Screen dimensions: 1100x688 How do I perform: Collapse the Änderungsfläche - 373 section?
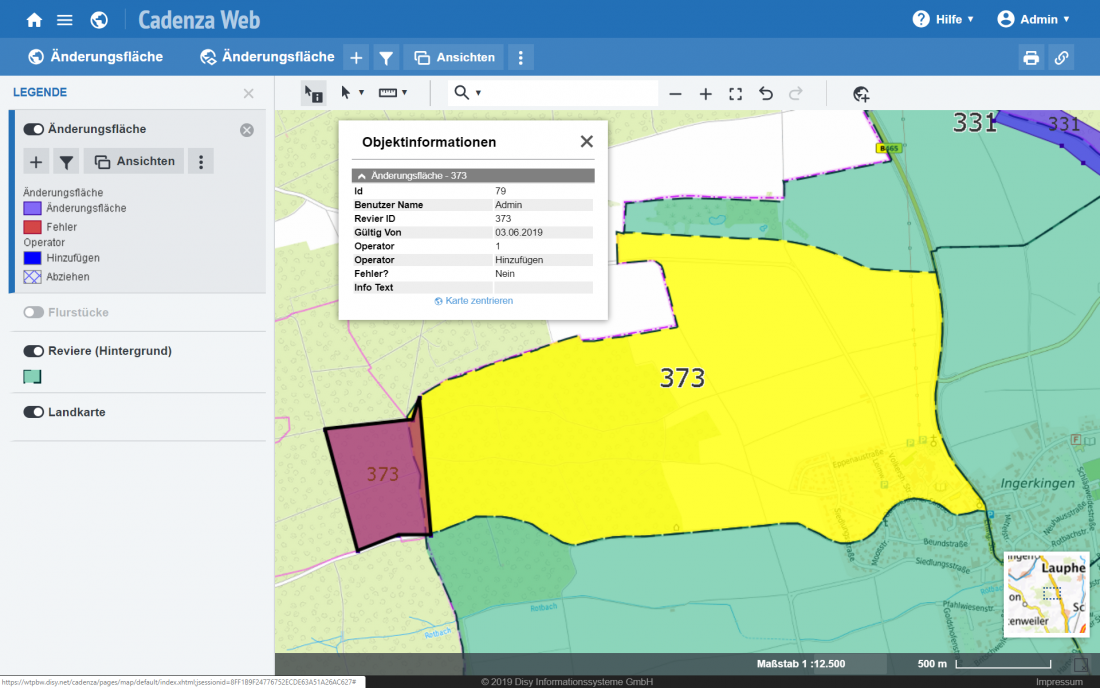(362, 176)
